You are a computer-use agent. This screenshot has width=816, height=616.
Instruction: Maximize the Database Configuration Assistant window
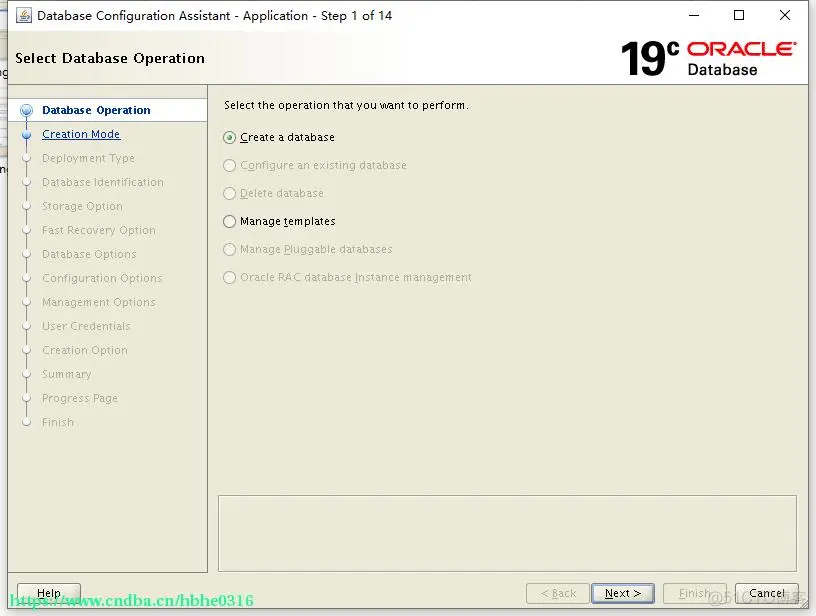[739, 16]
